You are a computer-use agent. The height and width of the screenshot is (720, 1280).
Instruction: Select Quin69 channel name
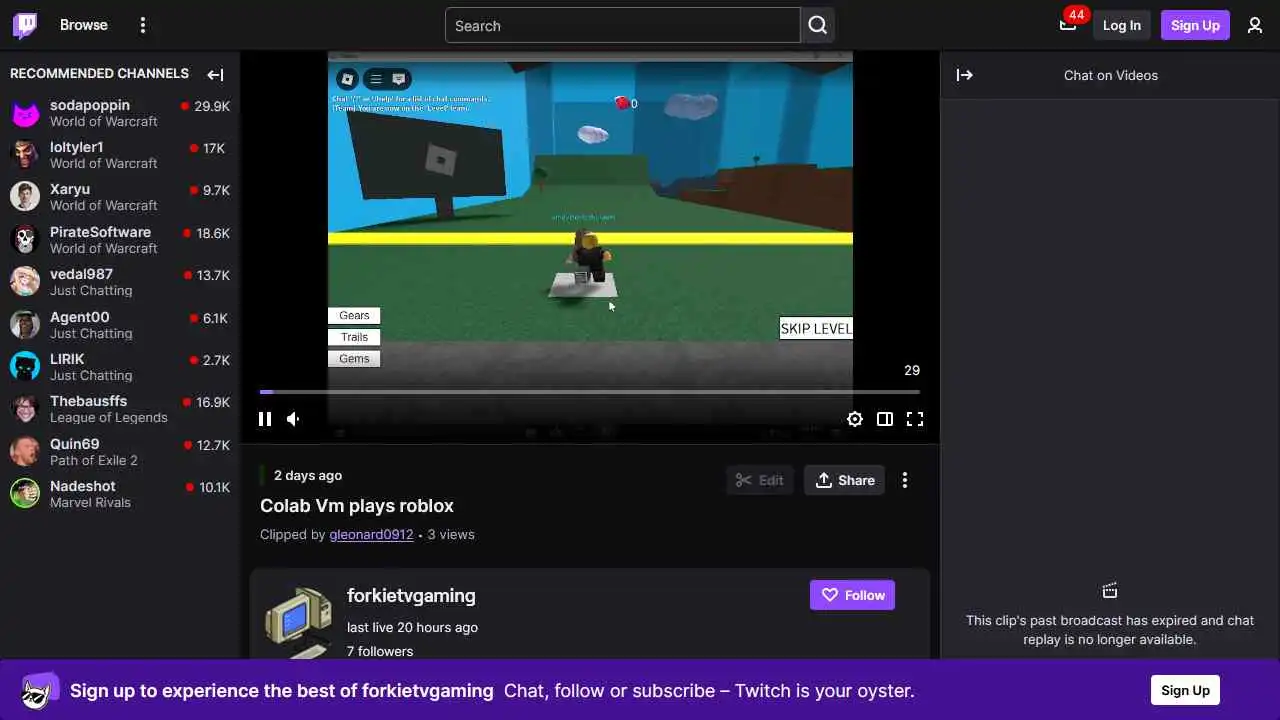(75, 444)
